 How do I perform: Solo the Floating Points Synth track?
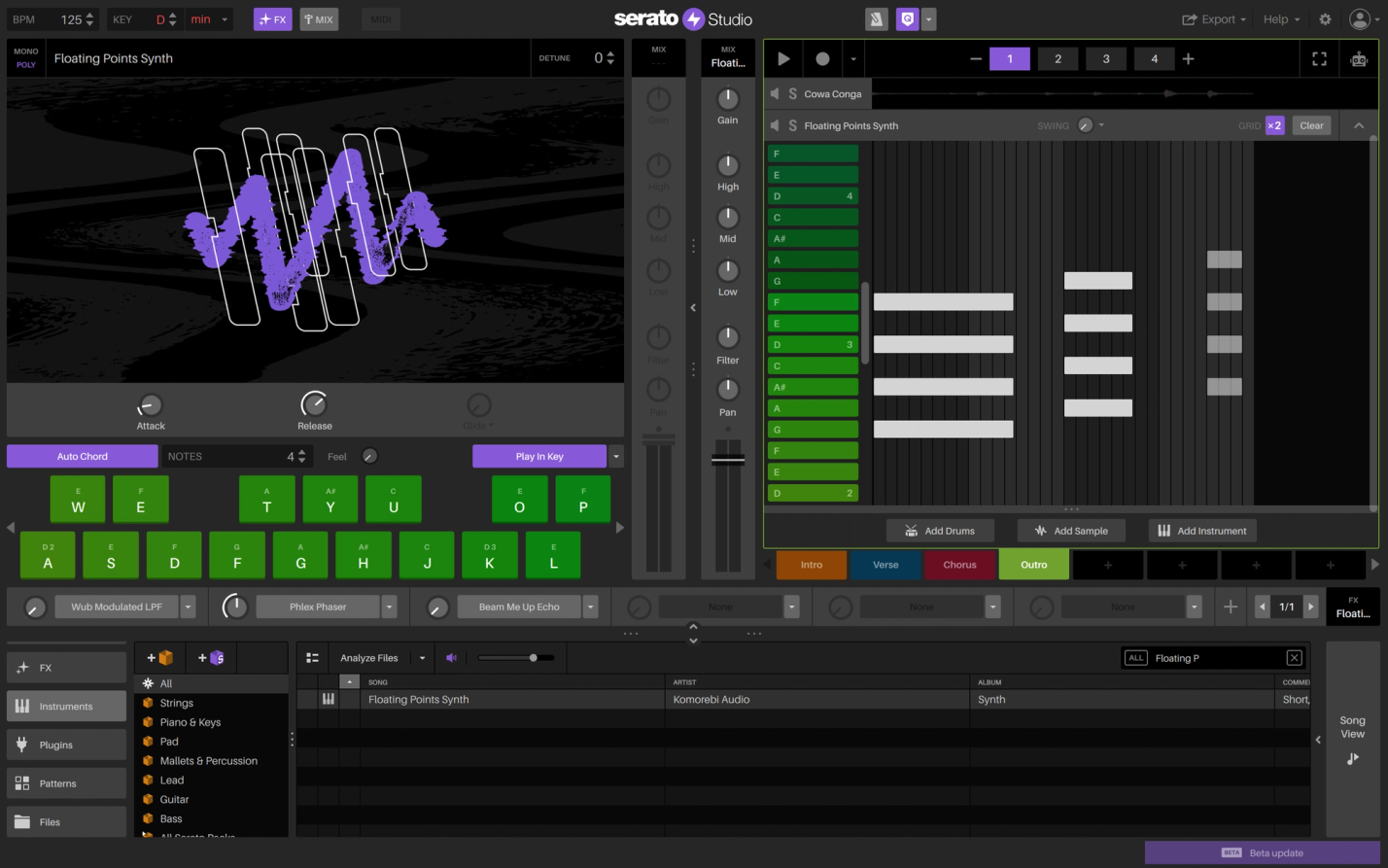point(792,125)
